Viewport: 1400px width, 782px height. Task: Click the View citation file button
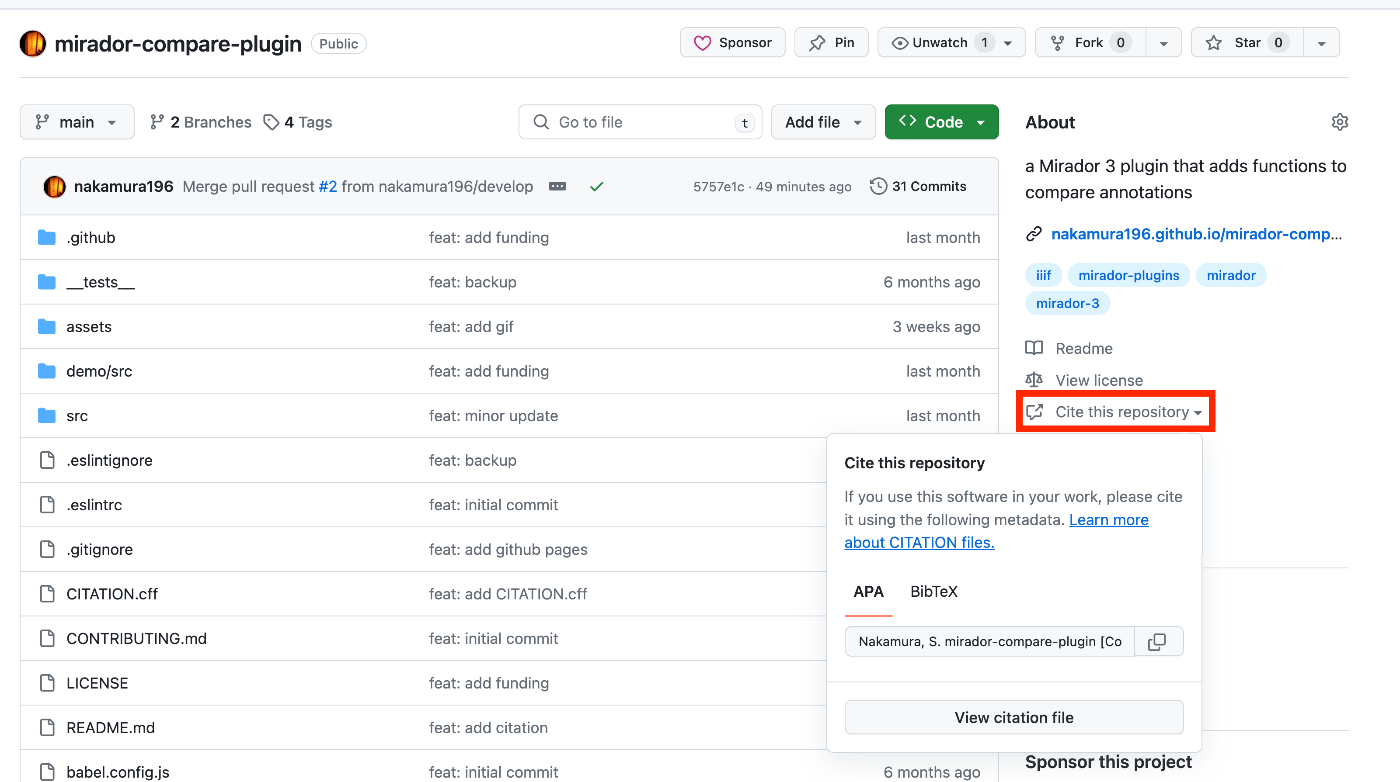1014,717
